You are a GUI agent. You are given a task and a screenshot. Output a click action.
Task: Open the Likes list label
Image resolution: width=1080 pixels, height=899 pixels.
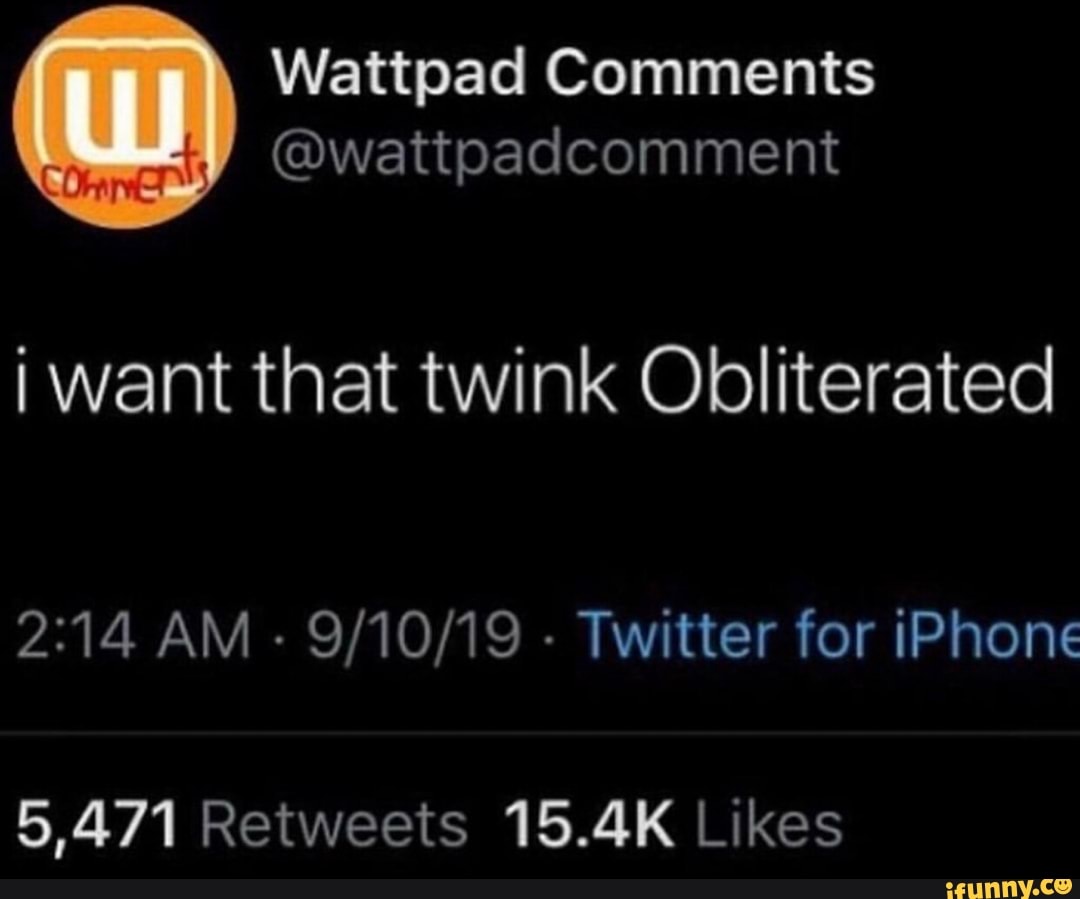point(769,823)
